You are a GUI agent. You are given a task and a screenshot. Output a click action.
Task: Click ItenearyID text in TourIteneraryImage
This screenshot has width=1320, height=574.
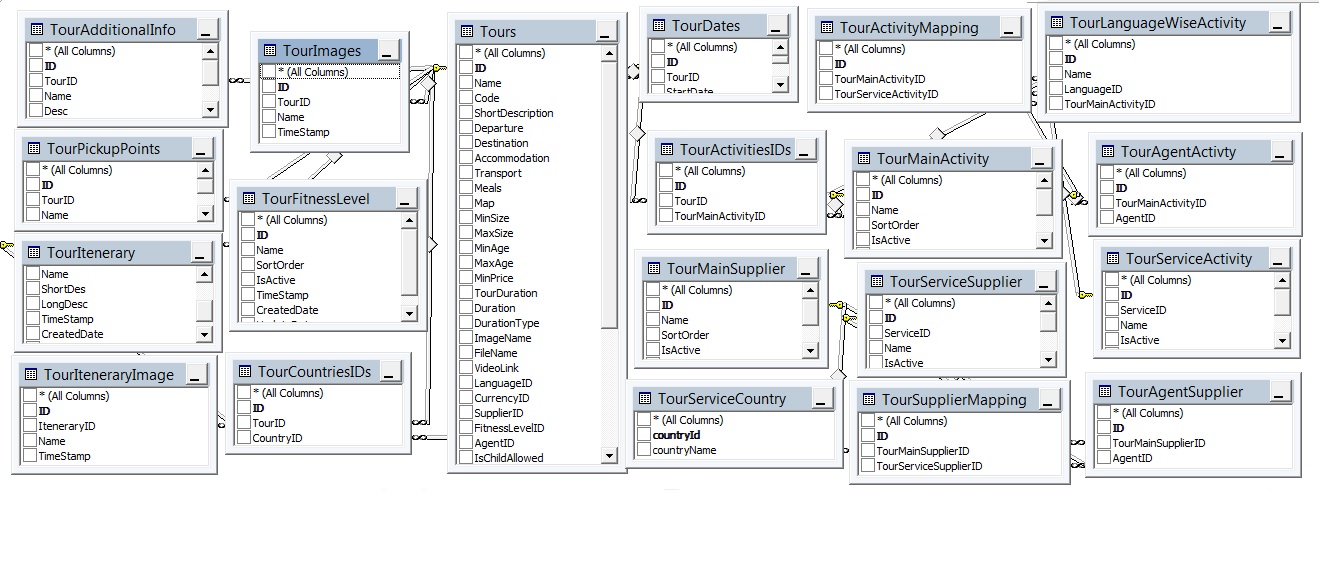[67, 426]
